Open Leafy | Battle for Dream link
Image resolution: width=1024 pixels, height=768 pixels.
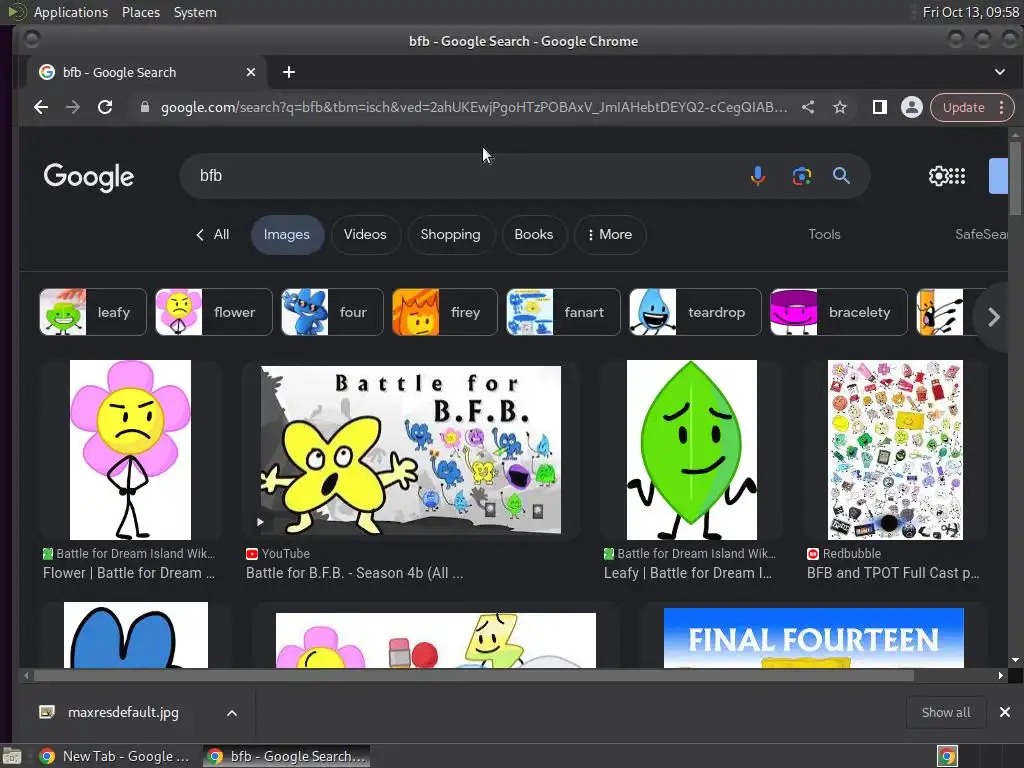coord(688,573)
